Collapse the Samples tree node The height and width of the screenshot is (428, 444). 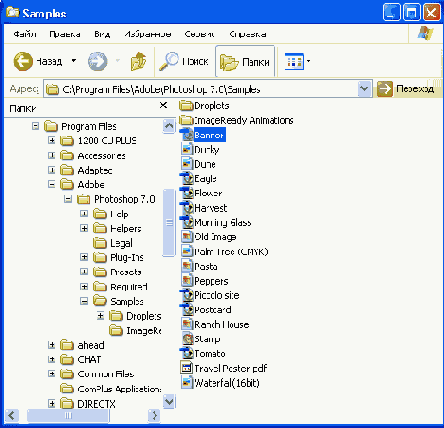pos(84,301)
